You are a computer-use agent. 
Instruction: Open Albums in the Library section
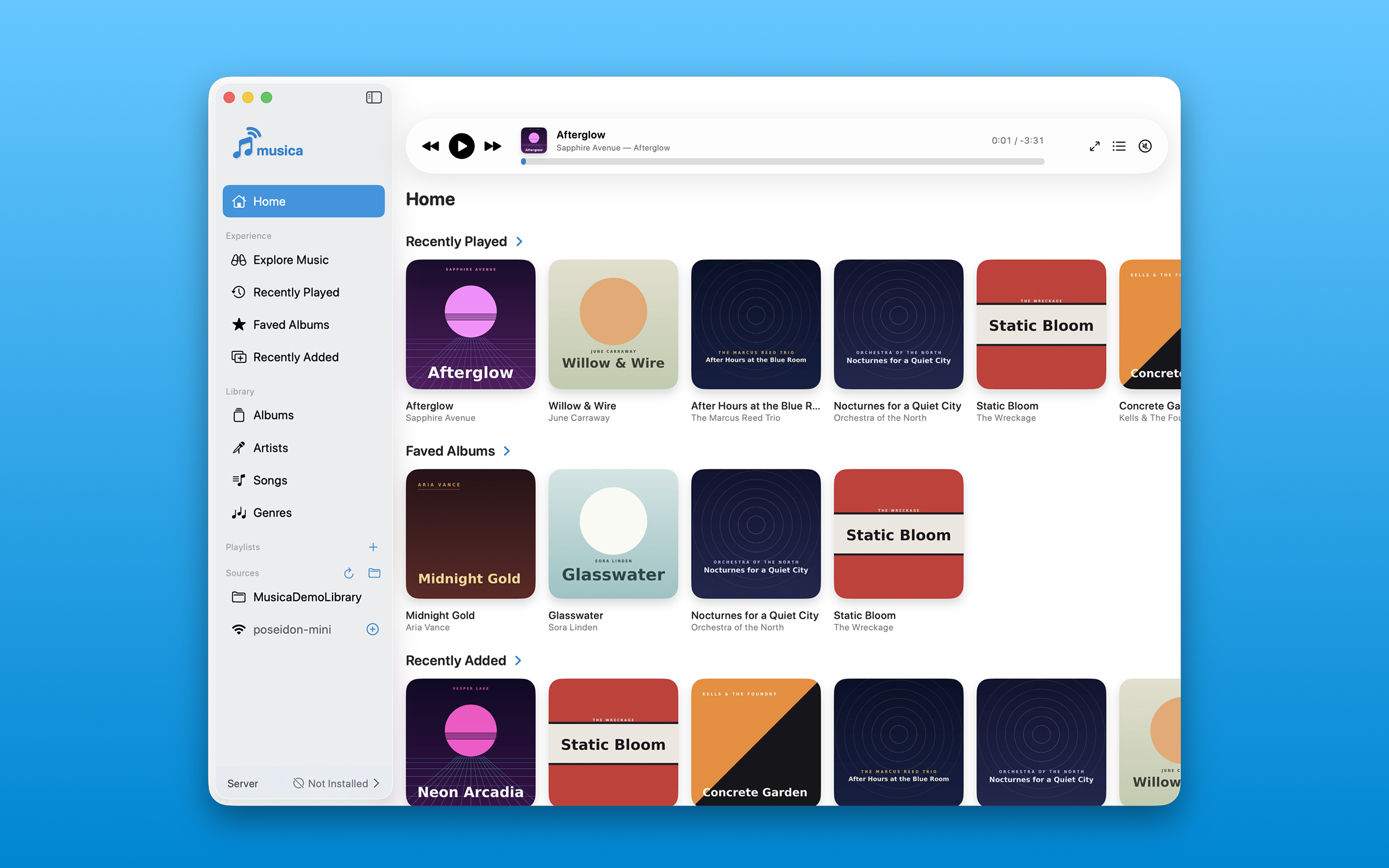304,415
